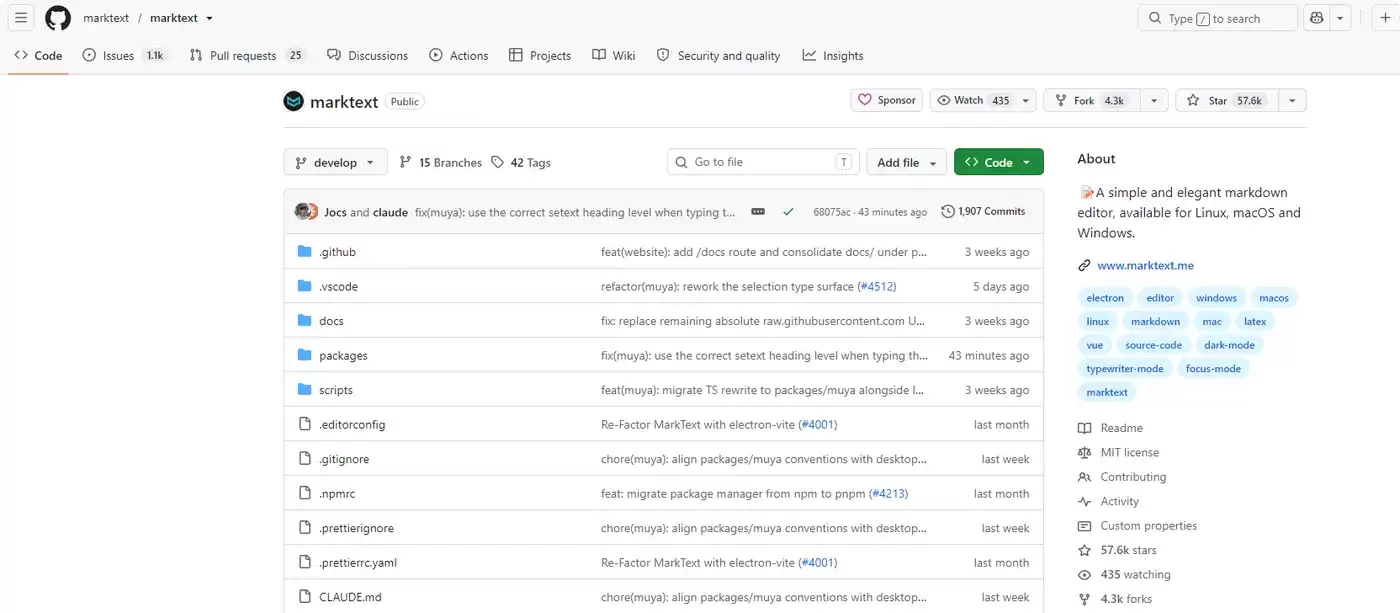View the 1,907 Commits history
The image size is (1400, 613).
983,211
